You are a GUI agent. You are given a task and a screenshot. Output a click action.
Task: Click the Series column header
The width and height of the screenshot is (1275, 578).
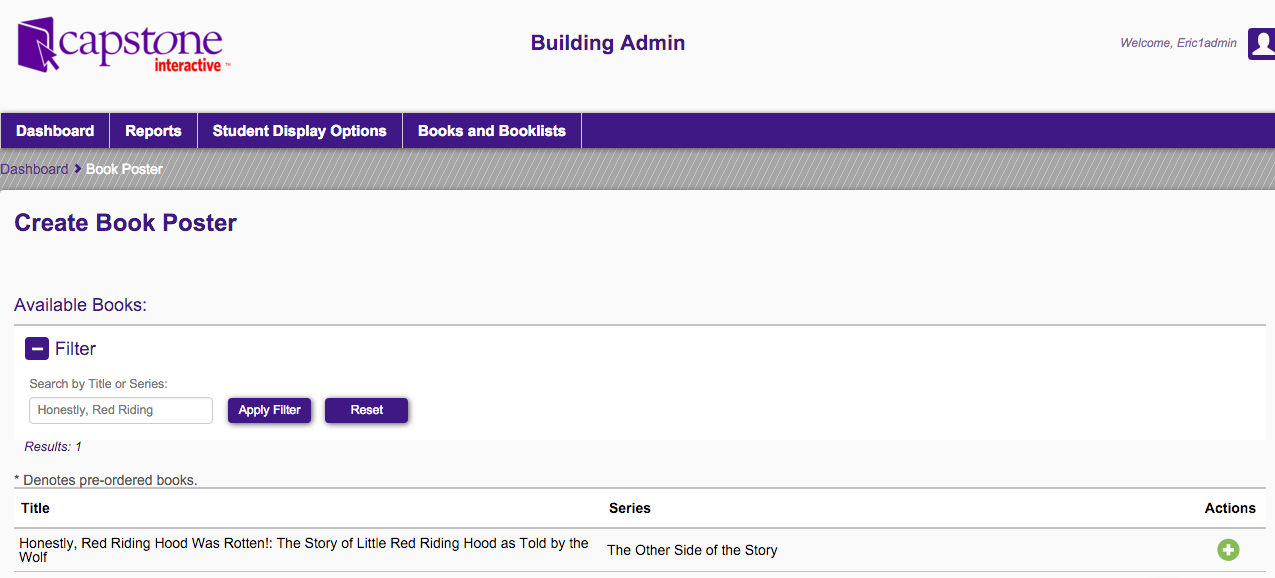[x=629, y=508]
